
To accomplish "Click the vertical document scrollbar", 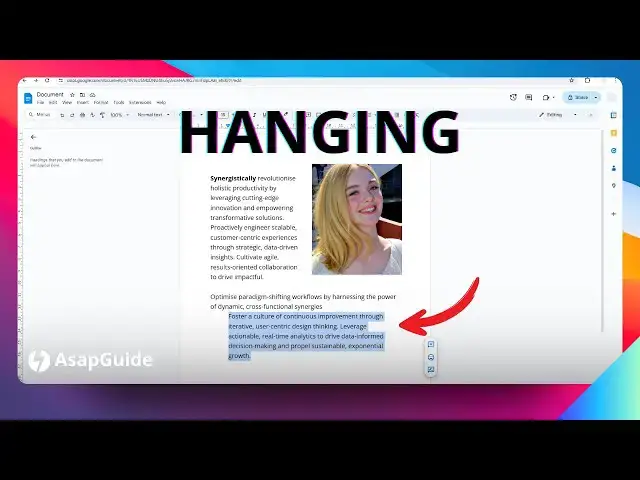I will 602,231.
